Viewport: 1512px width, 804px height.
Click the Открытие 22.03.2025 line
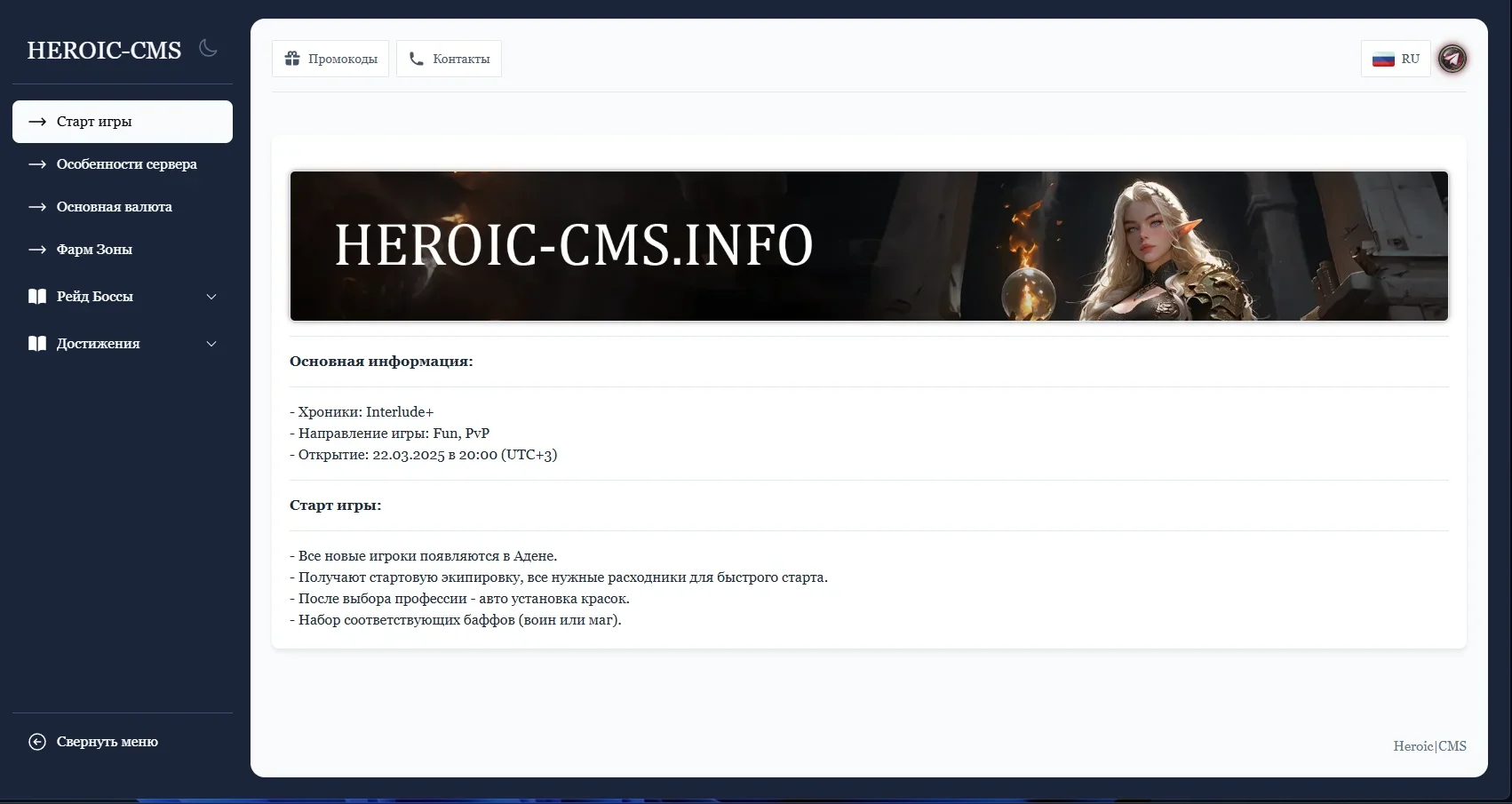pos(423,455)
